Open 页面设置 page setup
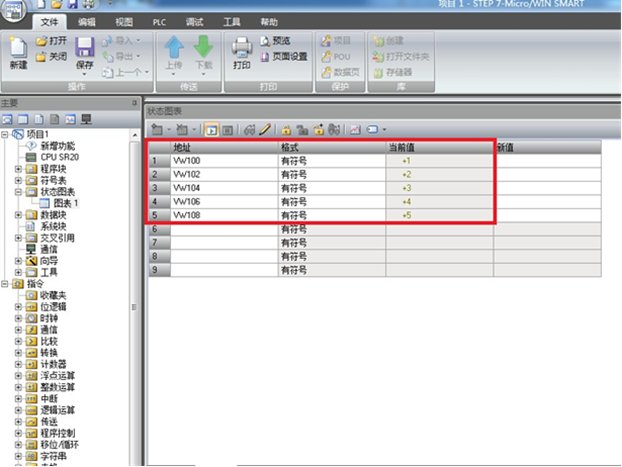622x467 pixels. [x=284, y=57]
